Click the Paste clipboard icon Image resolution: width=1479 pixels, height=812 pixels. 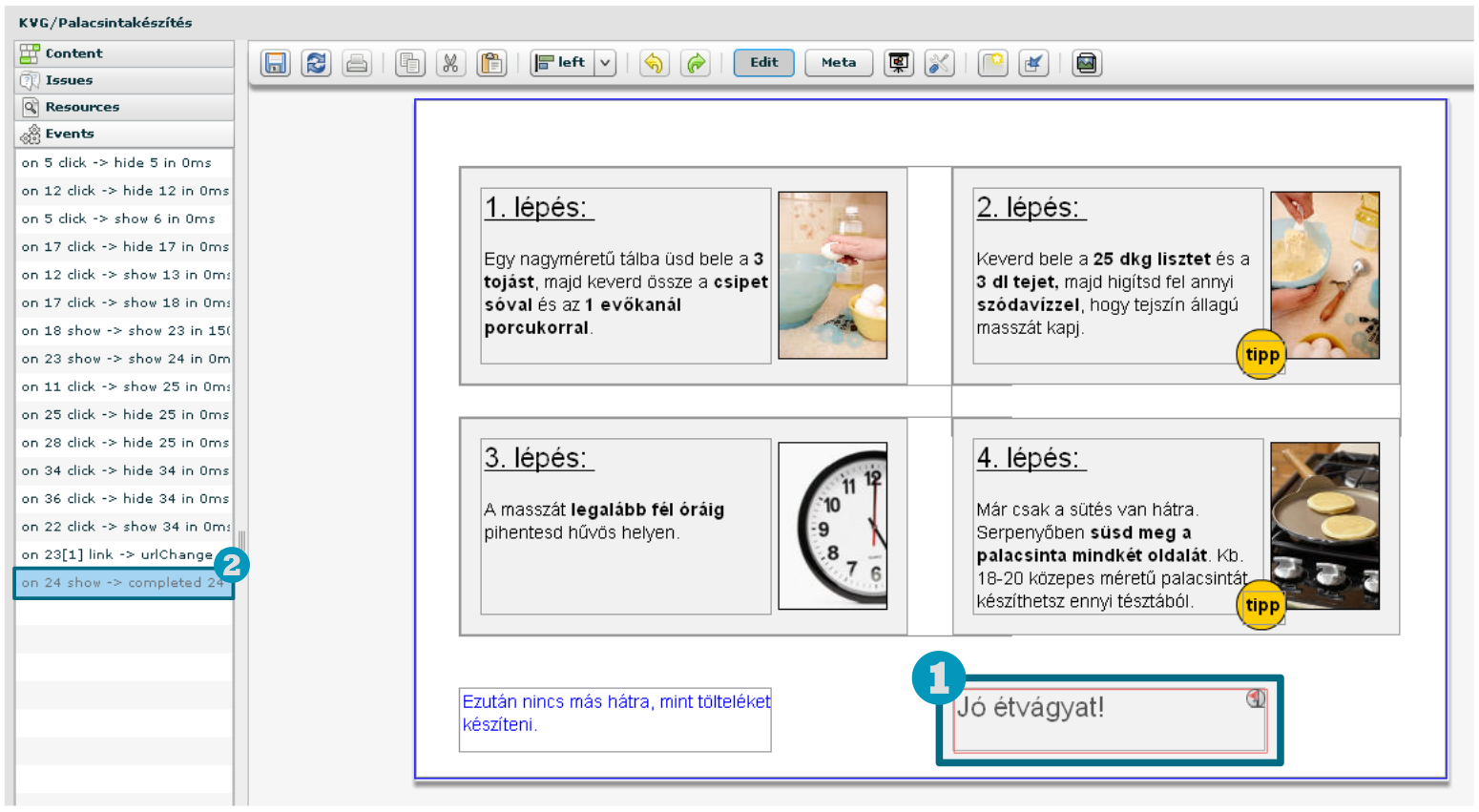click(491, 63)
